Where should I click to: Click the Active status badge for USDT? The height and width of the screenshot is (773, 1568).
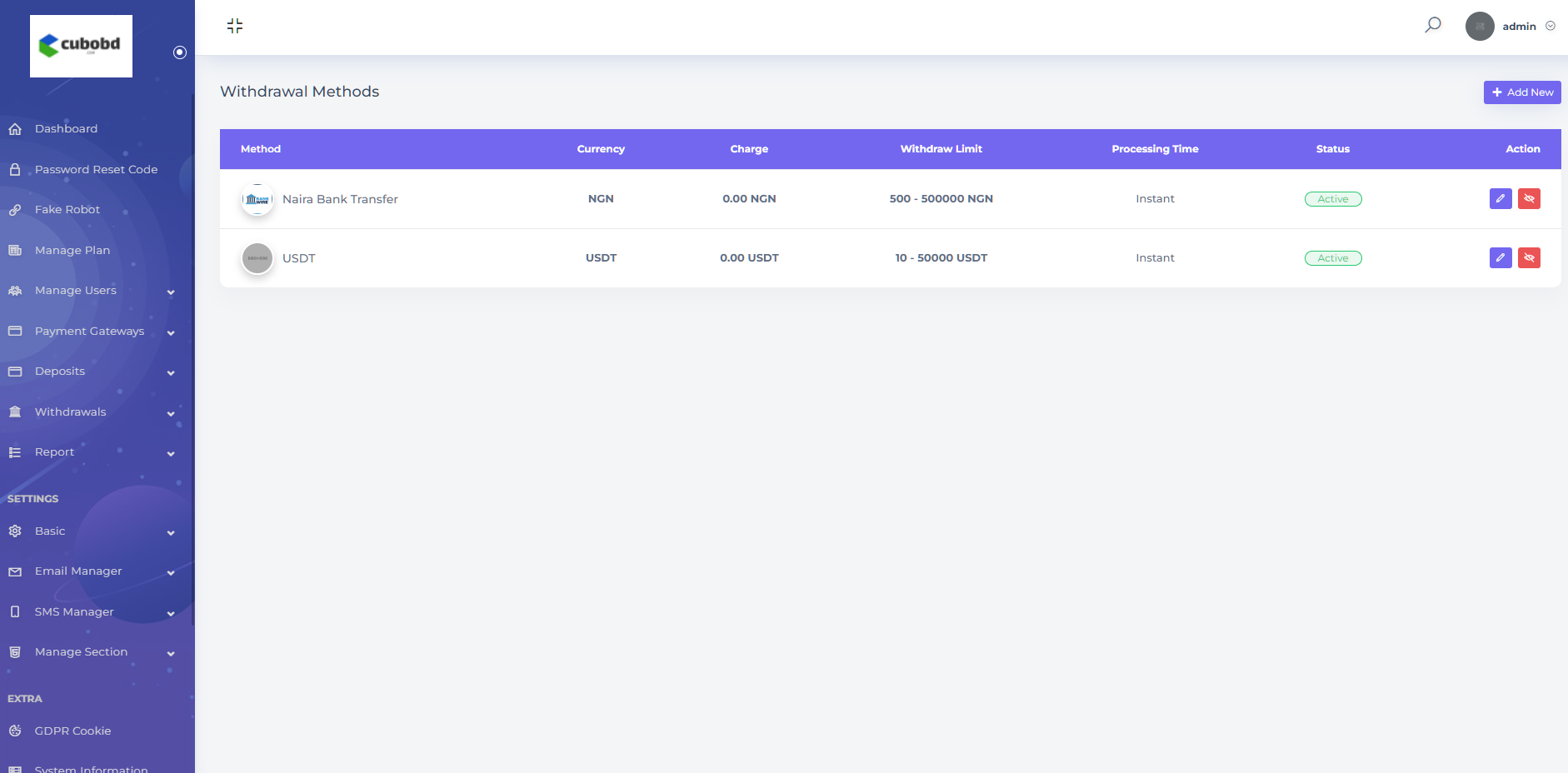pos(1332,258)
